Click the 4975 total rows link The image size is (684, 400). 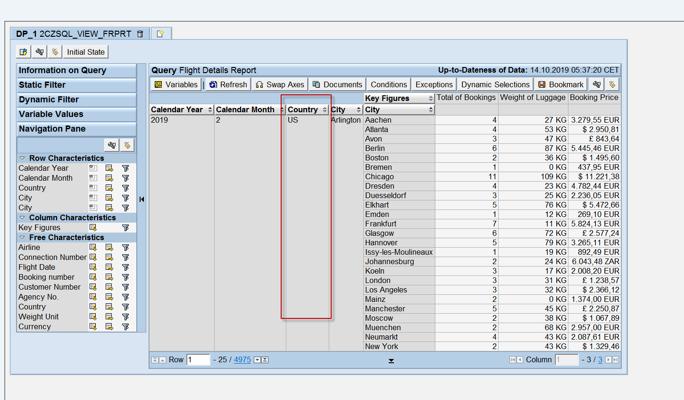[x=242, y=360]
